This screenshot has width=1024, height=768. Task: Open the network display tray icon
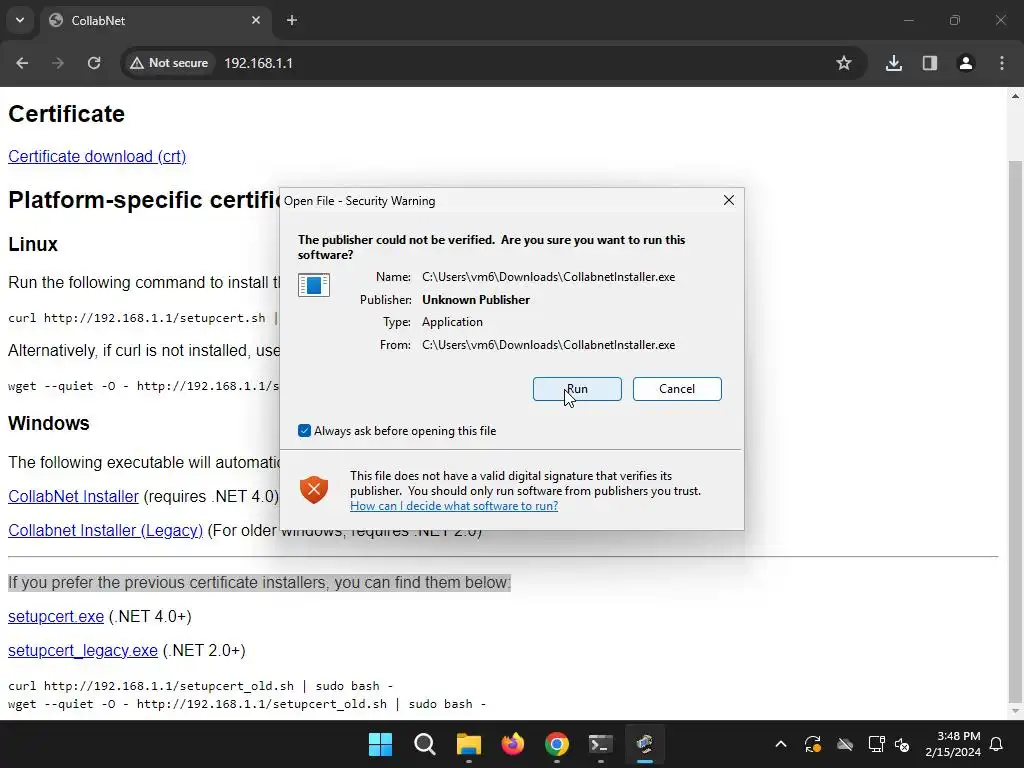876,744
